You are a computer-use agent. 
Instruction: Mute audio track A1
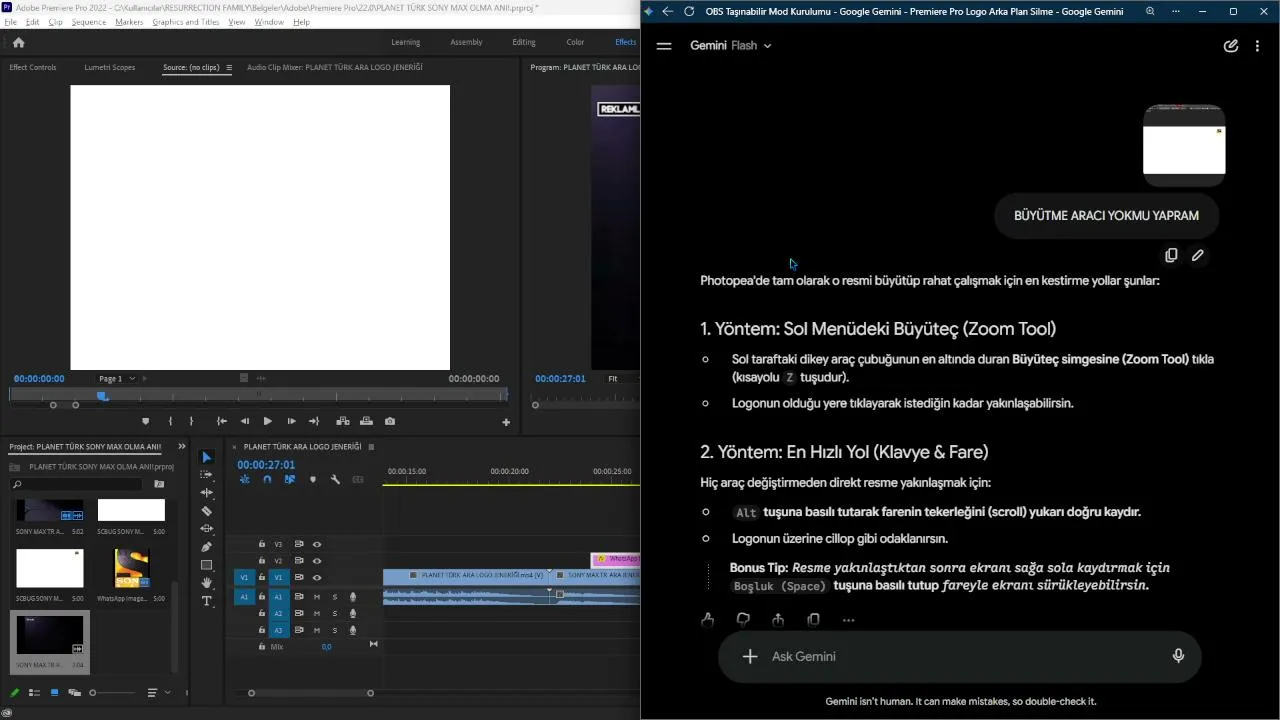(317, 597)
